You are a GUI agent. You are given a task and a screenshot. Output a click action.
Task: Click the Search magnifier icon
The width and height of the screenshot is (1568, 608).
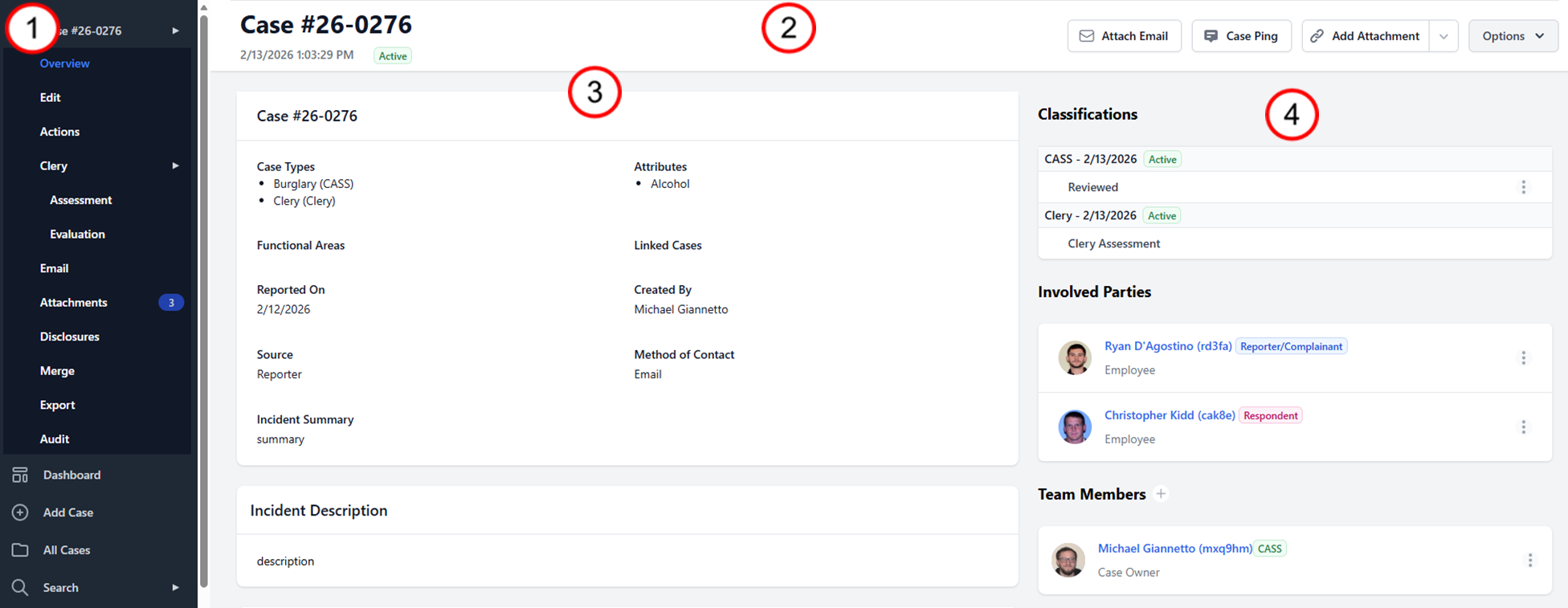[19, 587]
